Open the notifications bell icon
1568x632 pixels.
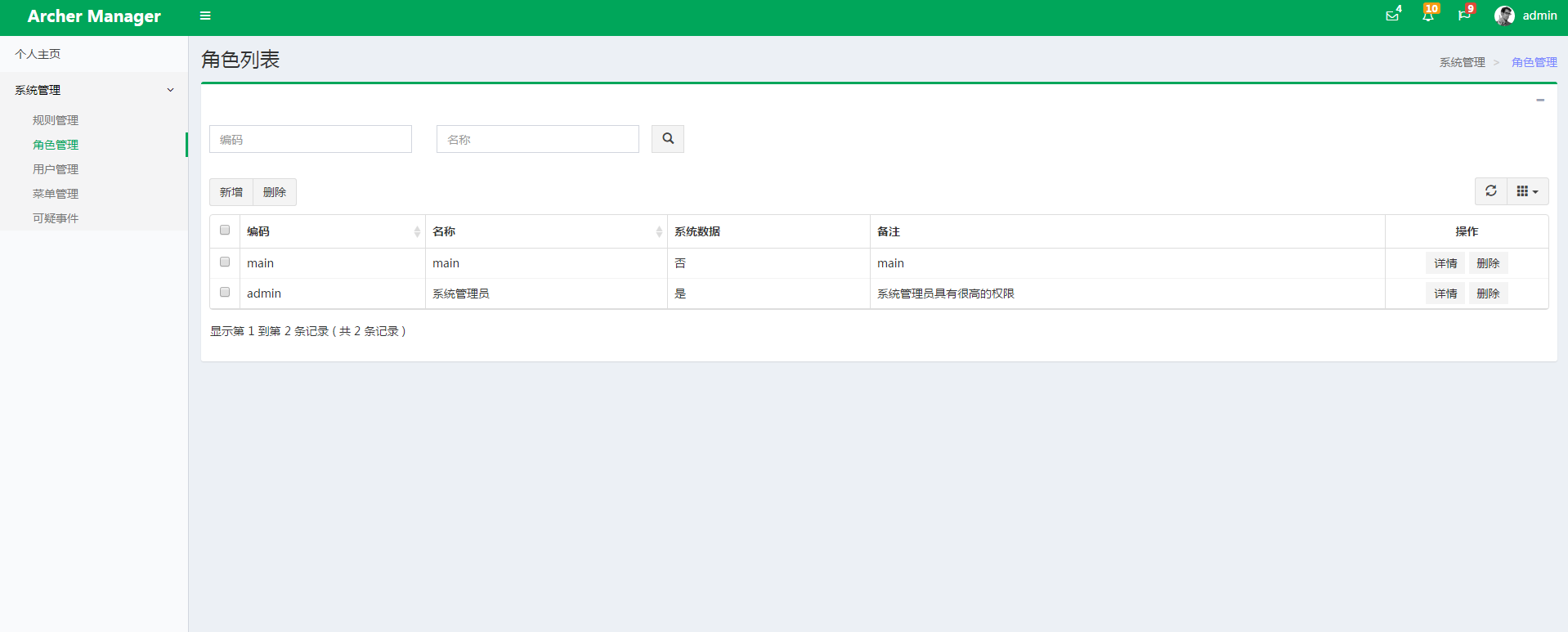coord(1427,16)
